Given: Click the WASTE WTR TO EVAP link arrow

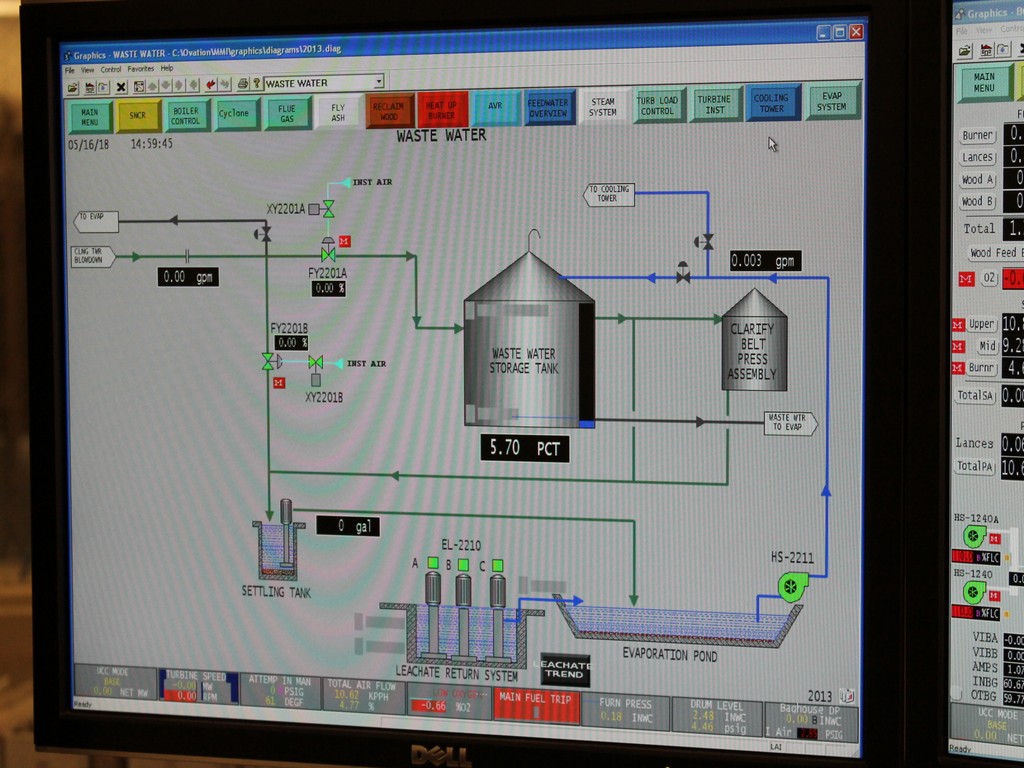Looking at the screenshot, I should tap(790, 423).
